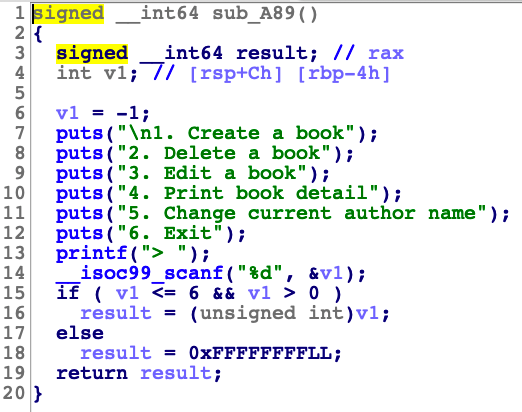Click the printf function call
The height and width of the screenshot is (412, 522).
click(92, 253)
